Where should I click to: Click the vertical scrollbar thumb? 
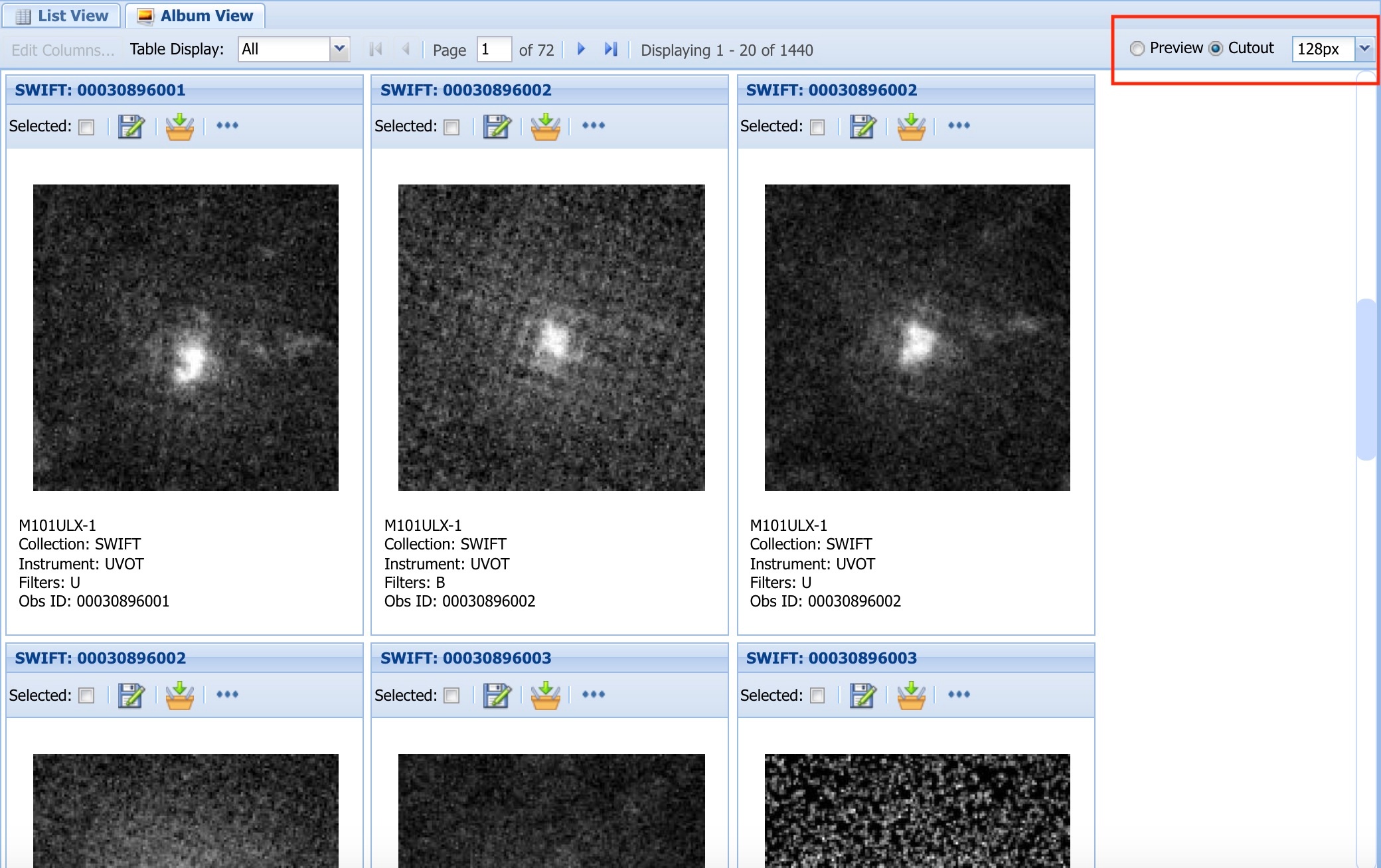(1366, 380)
